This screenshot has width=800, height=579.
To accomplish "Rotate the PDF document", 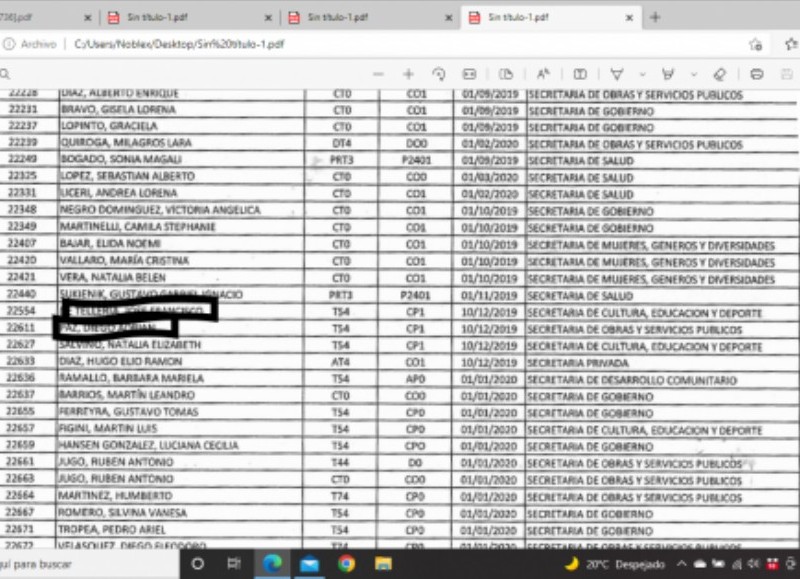I will (438, 74).
